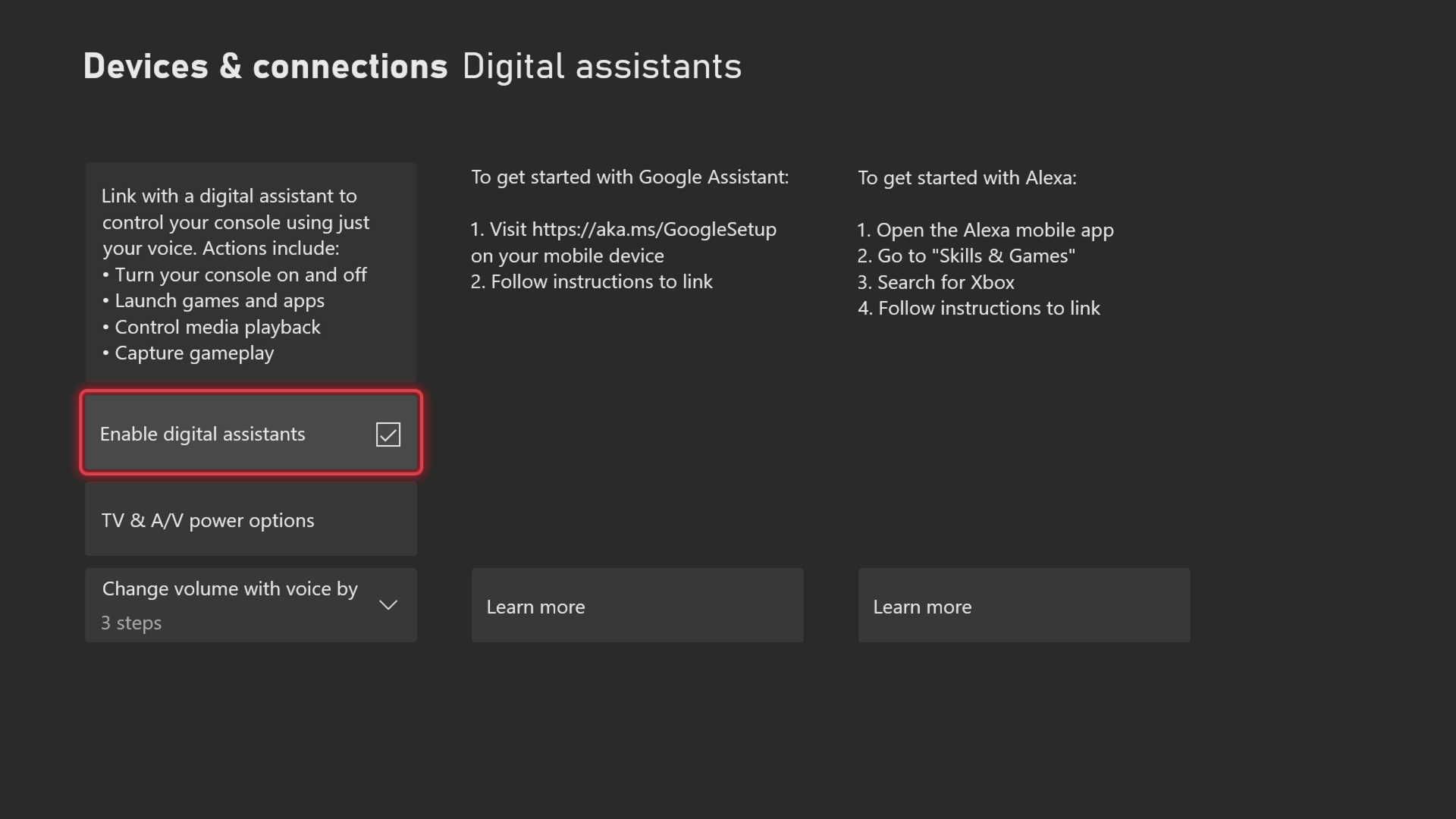This screenshot has width=1456, height=819.
Task: Click the Digital assistants page title
Action: pos(601,67)
